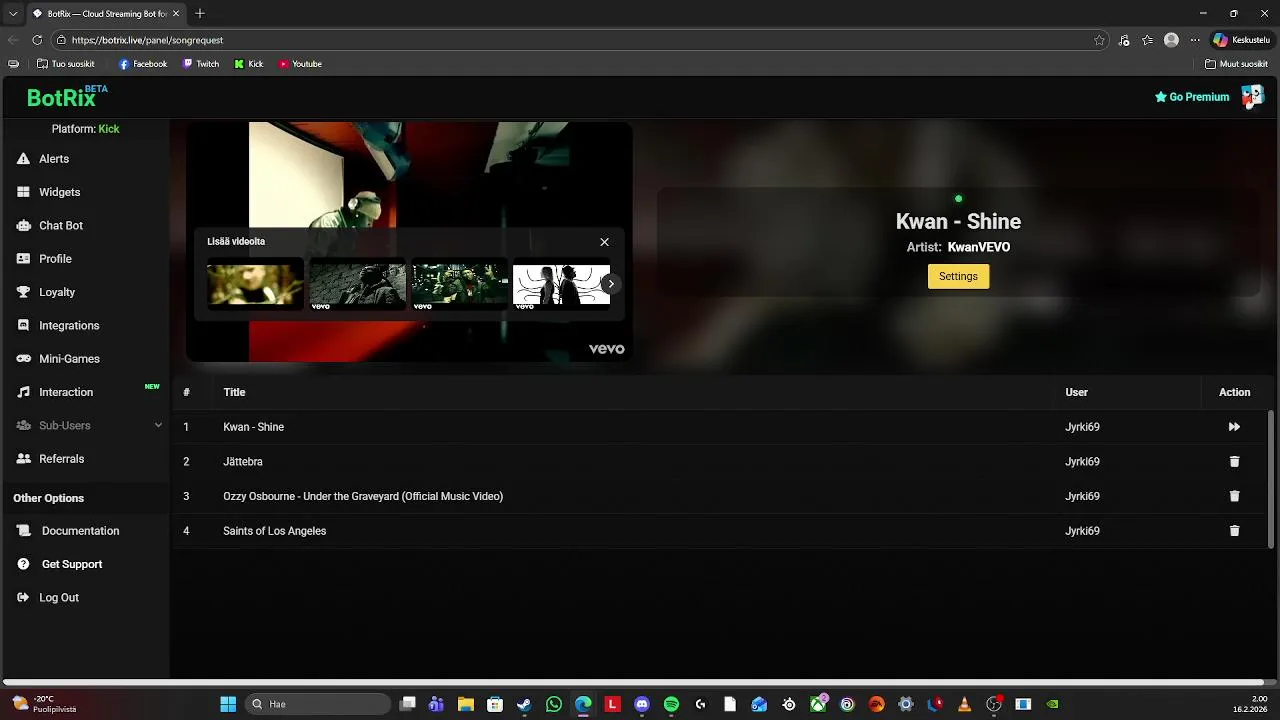Click the Saints of Los Angeles title
Image resolution: width=1280 pixels, height=720 pixels.
click(275, 531)
